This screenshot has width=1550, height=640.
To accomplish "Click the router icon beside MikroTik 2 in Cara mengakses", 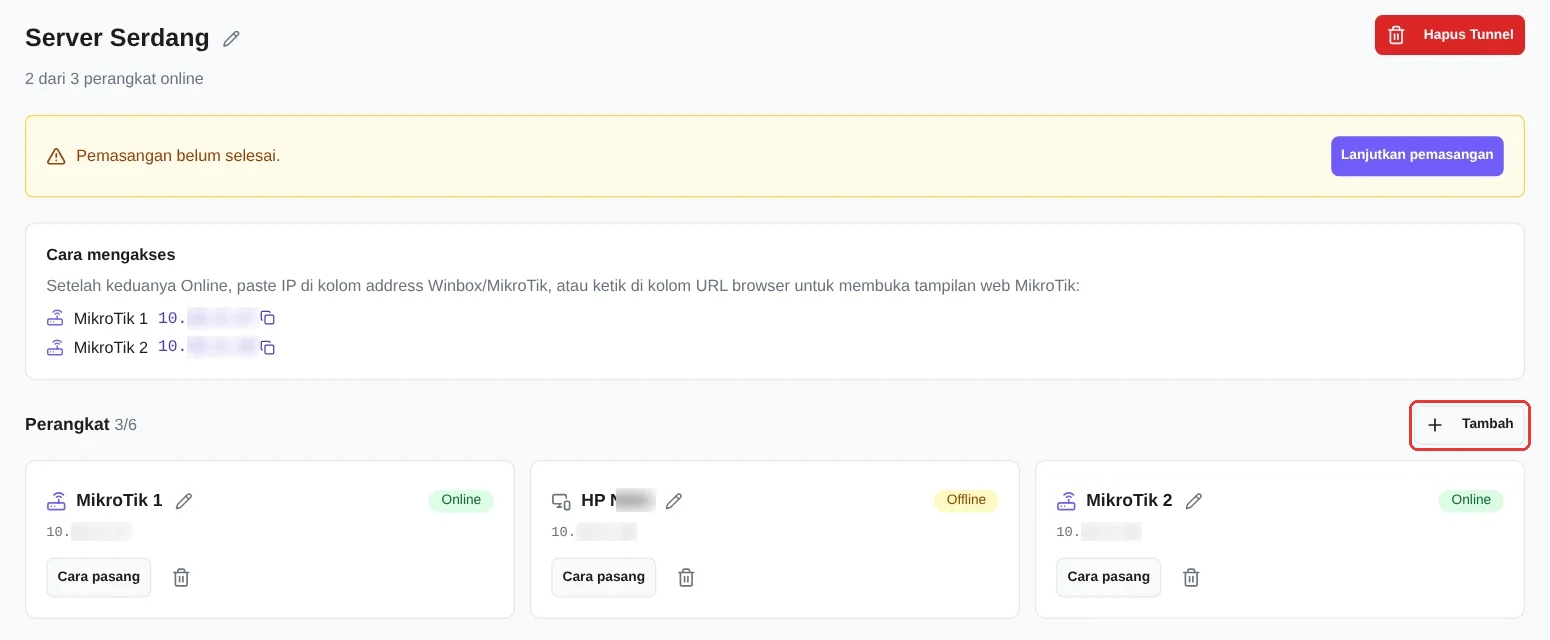I will [55, 348].
